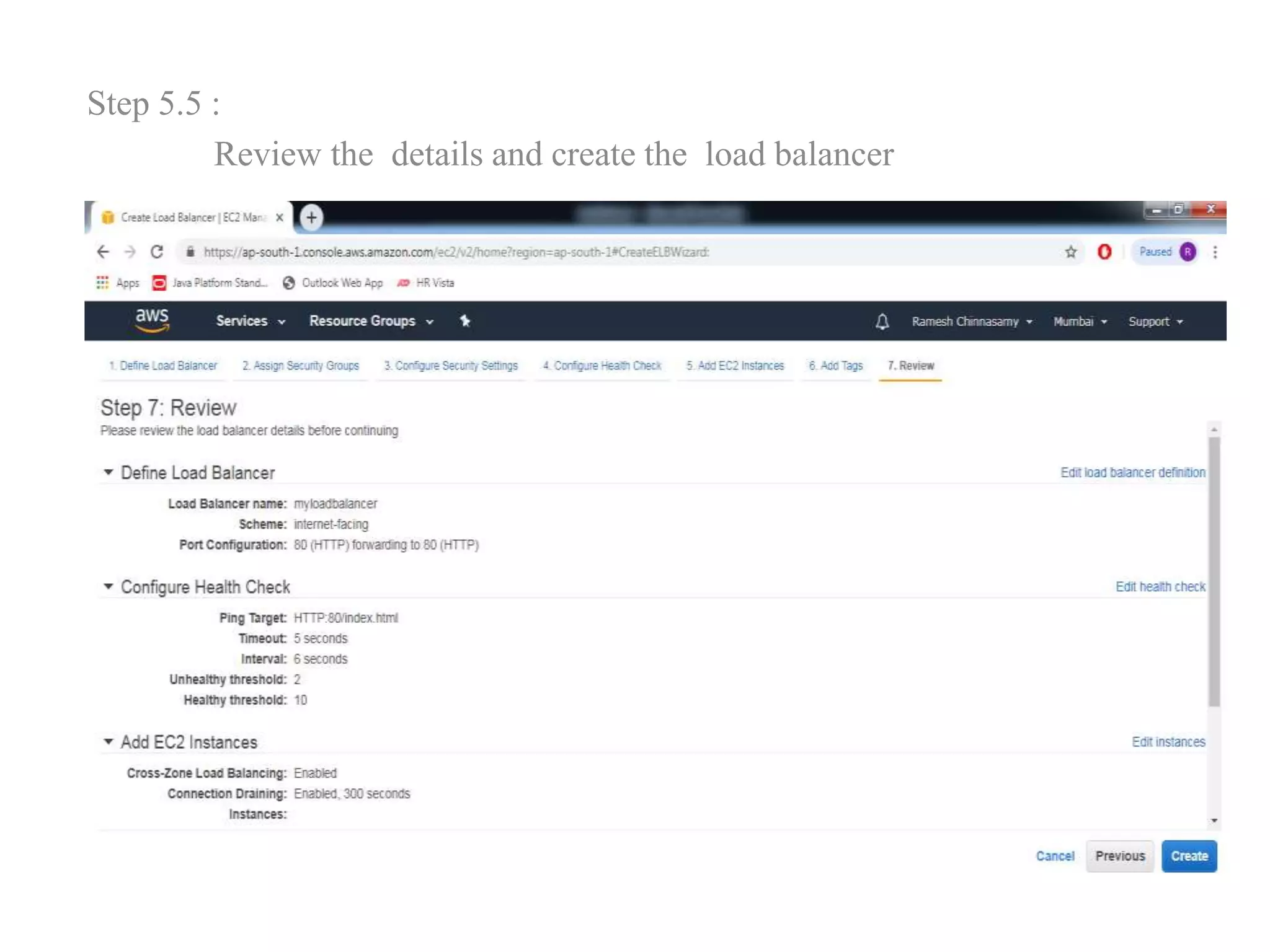
Task: Switch to 4. Configure Health Check tab
Action: (x=602, y=366)
